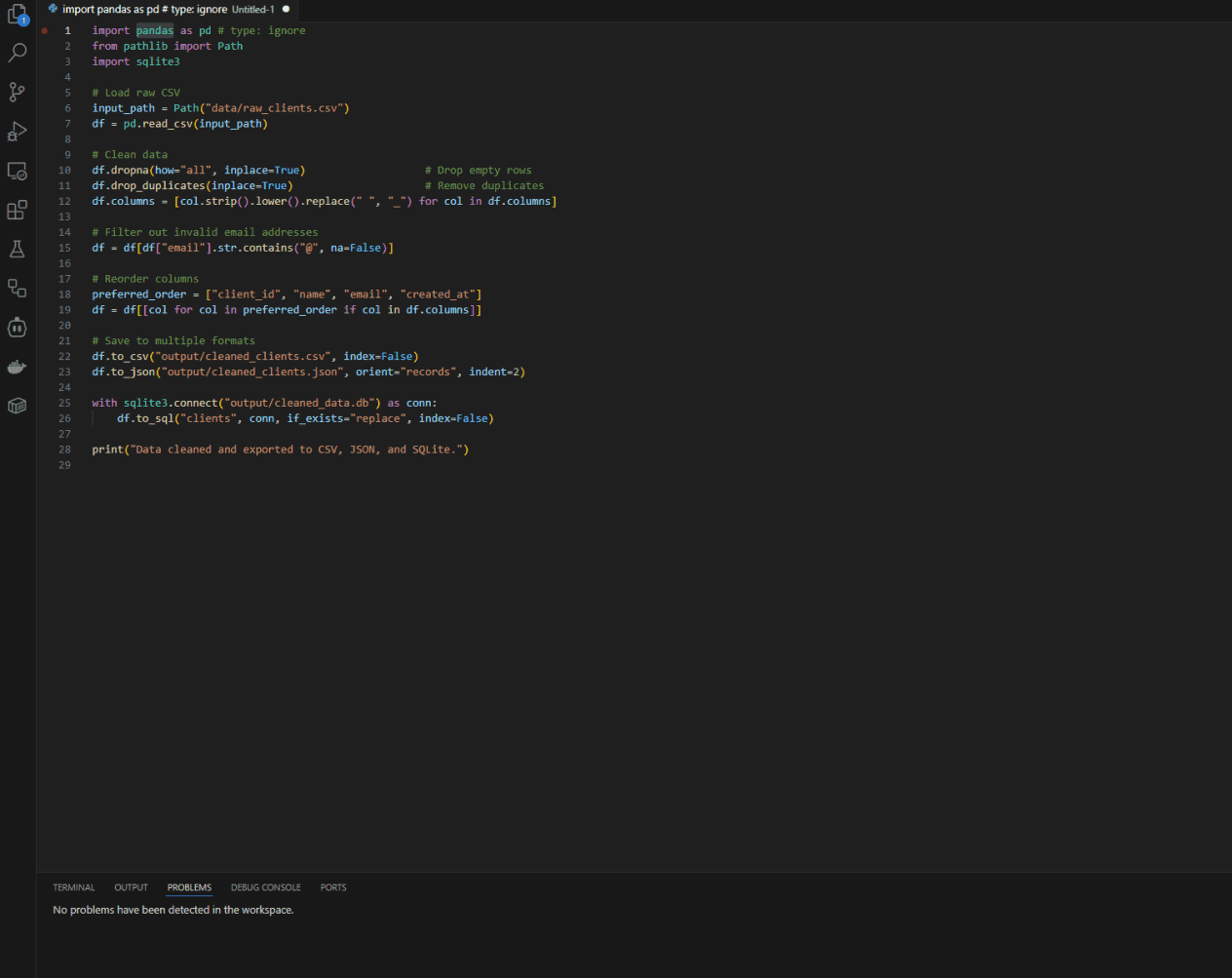Click 'No problems have been detected' message

coord(173,910)
